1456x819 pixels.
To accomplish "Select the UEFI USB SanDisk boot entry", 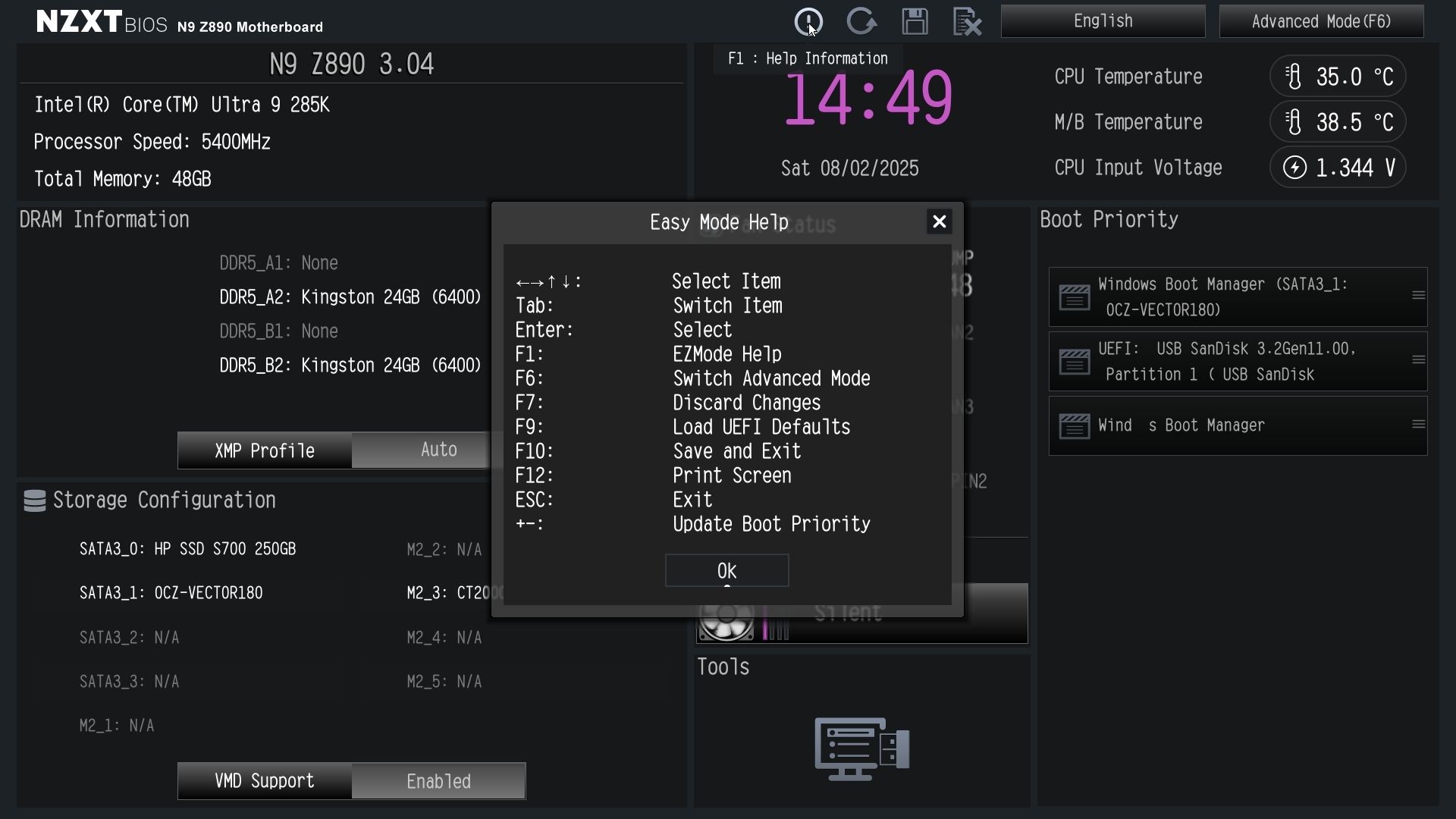I will (x=1238, y=362).
